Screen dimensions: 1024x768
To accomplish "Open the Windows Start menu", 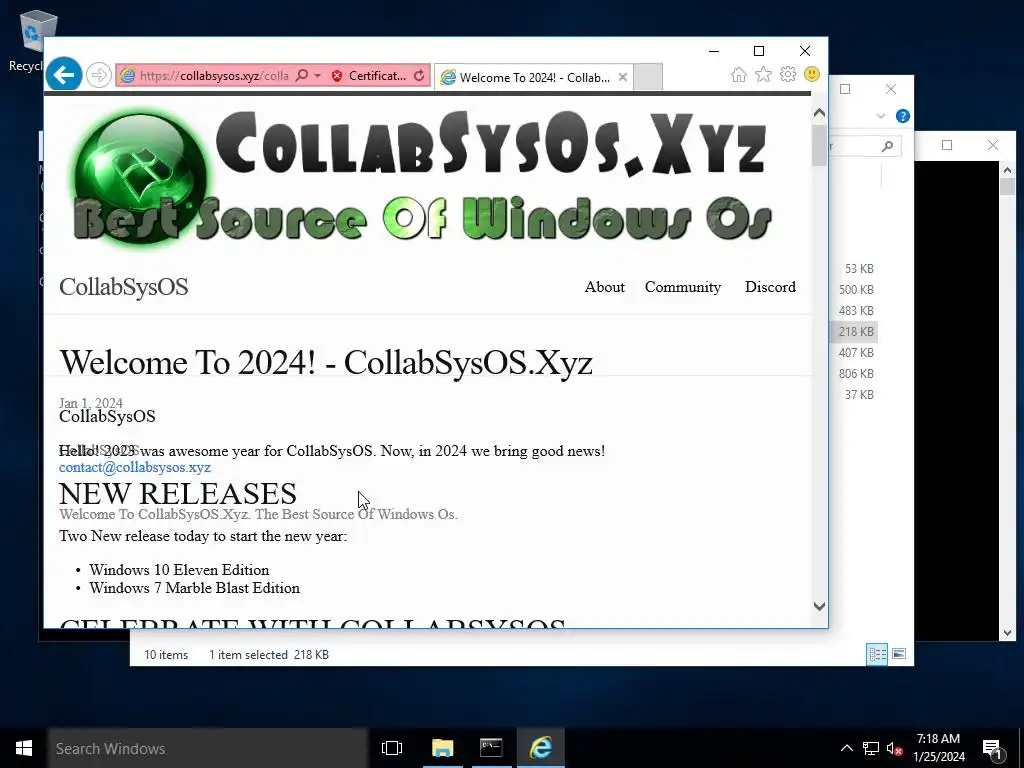I will [x=24, y=748].
